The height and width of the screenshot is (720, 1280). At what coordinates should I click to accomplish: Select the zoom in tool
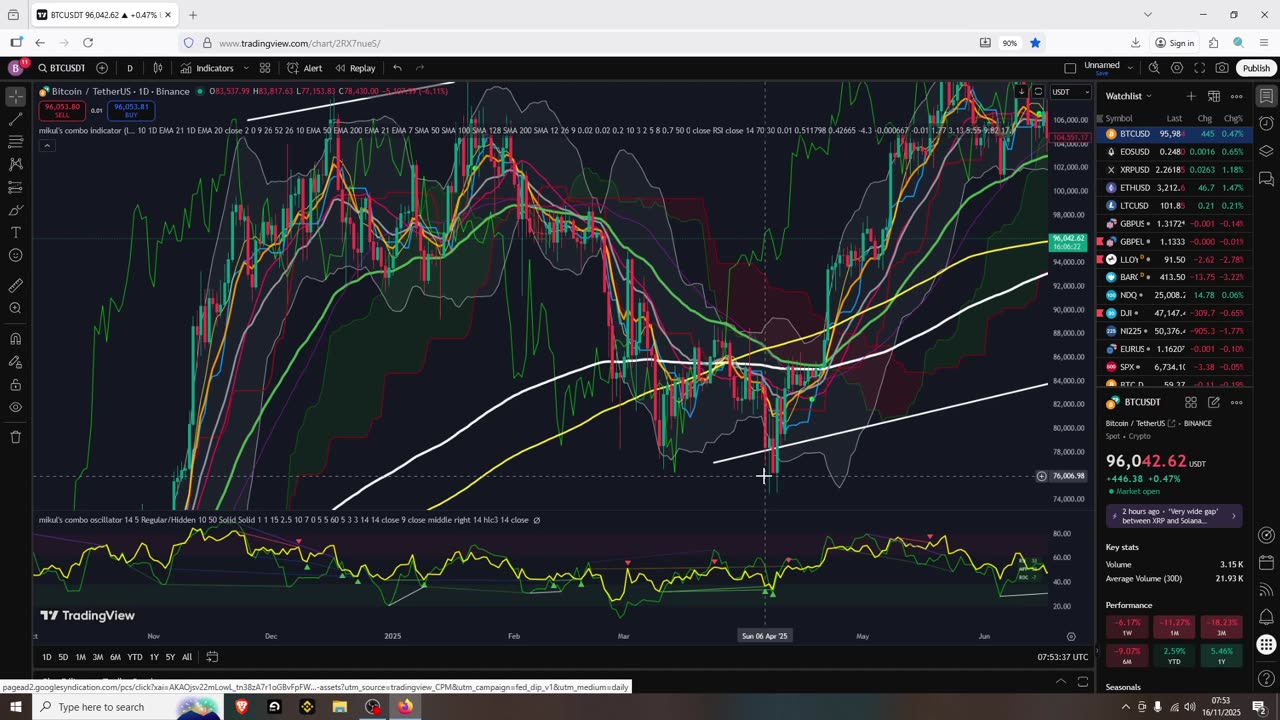[15, 308]
